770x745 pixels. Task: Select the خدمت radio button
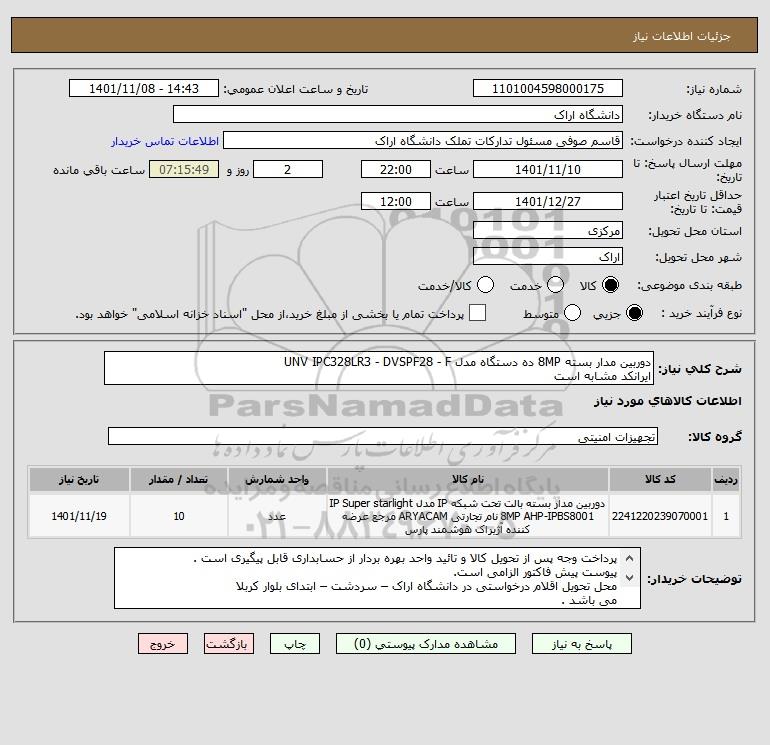click(x=555, y=285)
